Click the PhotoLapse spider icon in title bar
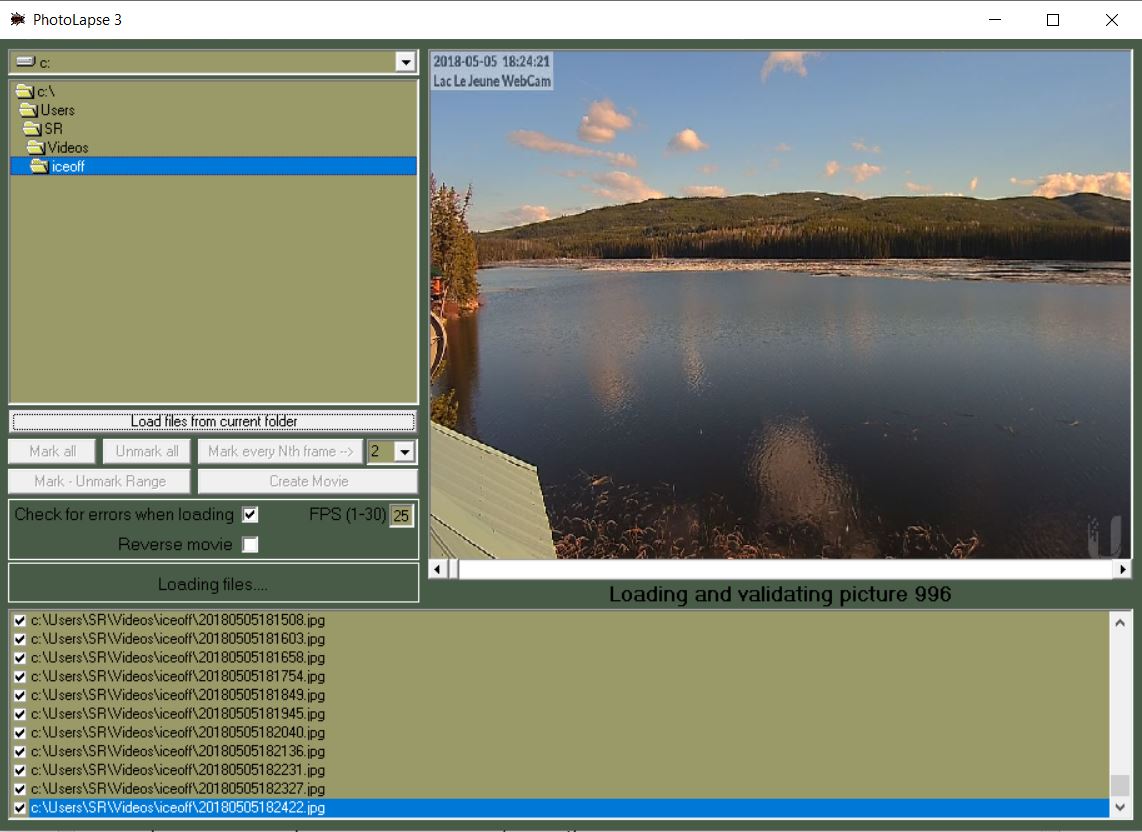Image resolution: width=1142 pixels, height=832 pixels. [18, 19]
